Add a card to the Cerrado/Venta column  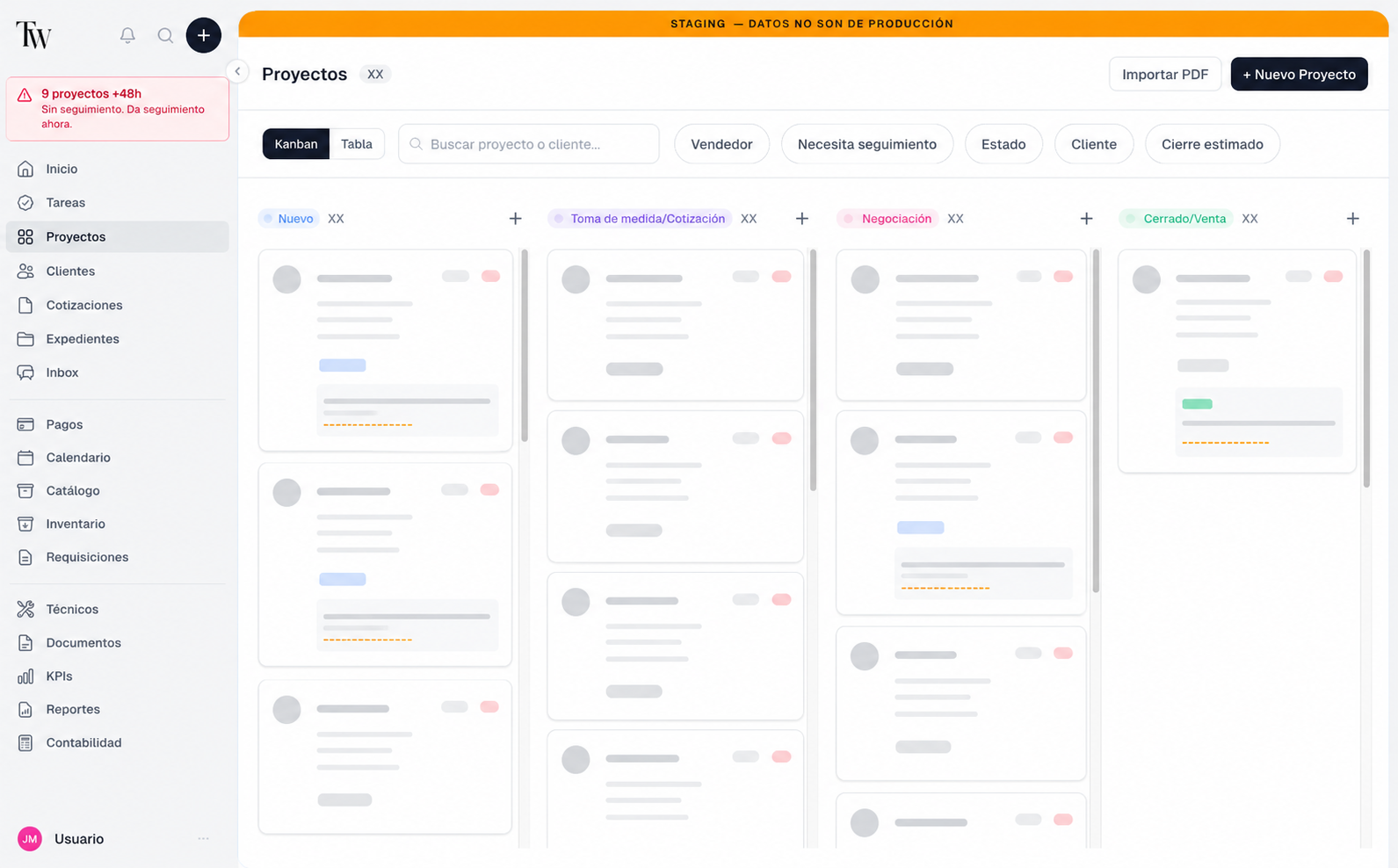click(x=1353, y=219)
